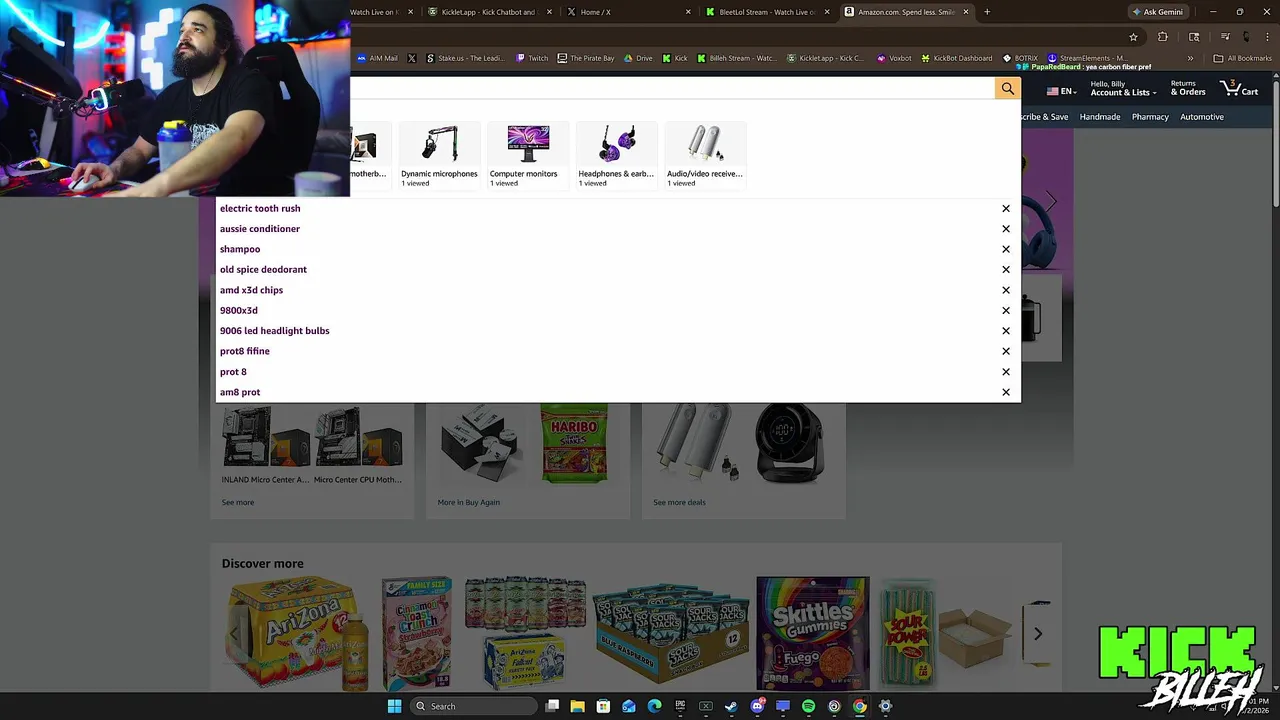Click 'More in Buy Again' link
1280x720 pixels.
tap(468, 502)
